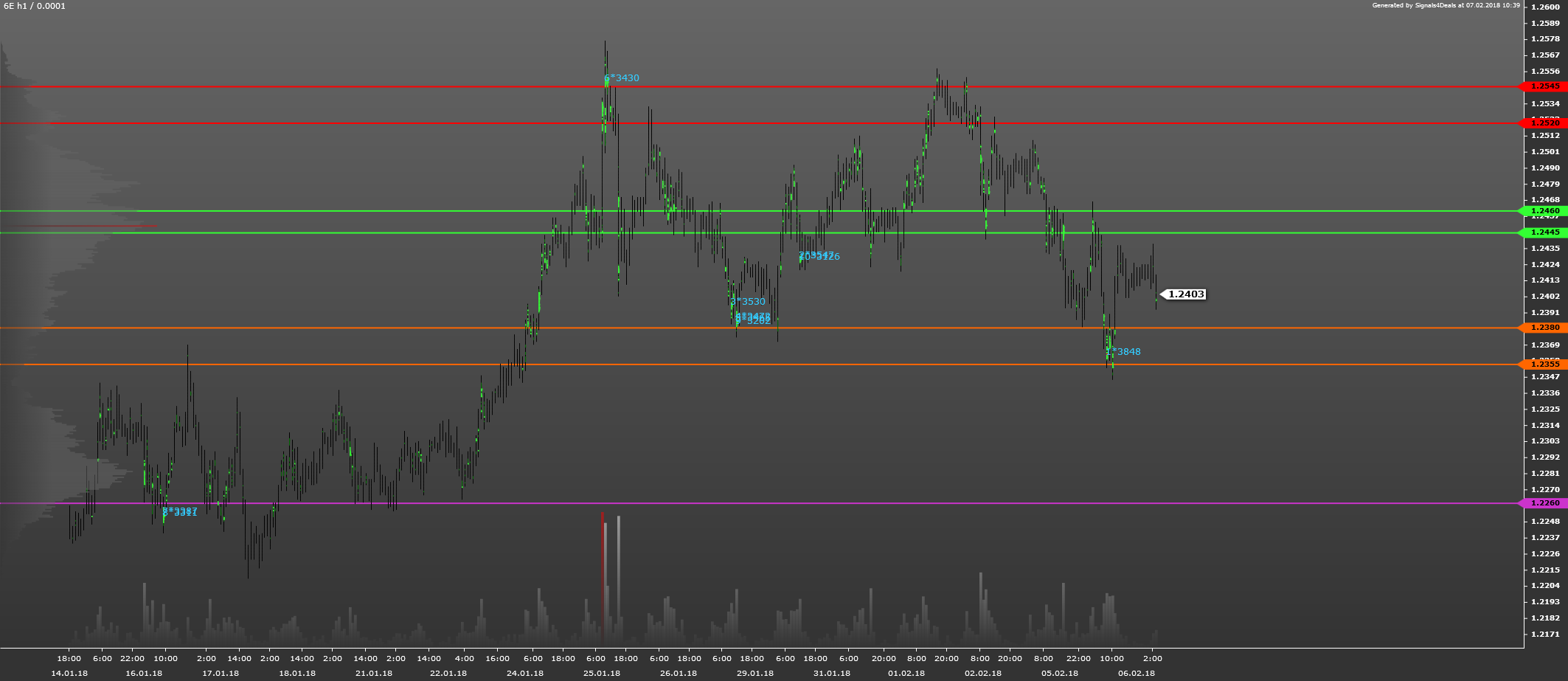Screen dimensions: 1568x681
Task: Select the 01.02.18 date on the time axis
Action: pyautogui.click(x=906, y=673)
